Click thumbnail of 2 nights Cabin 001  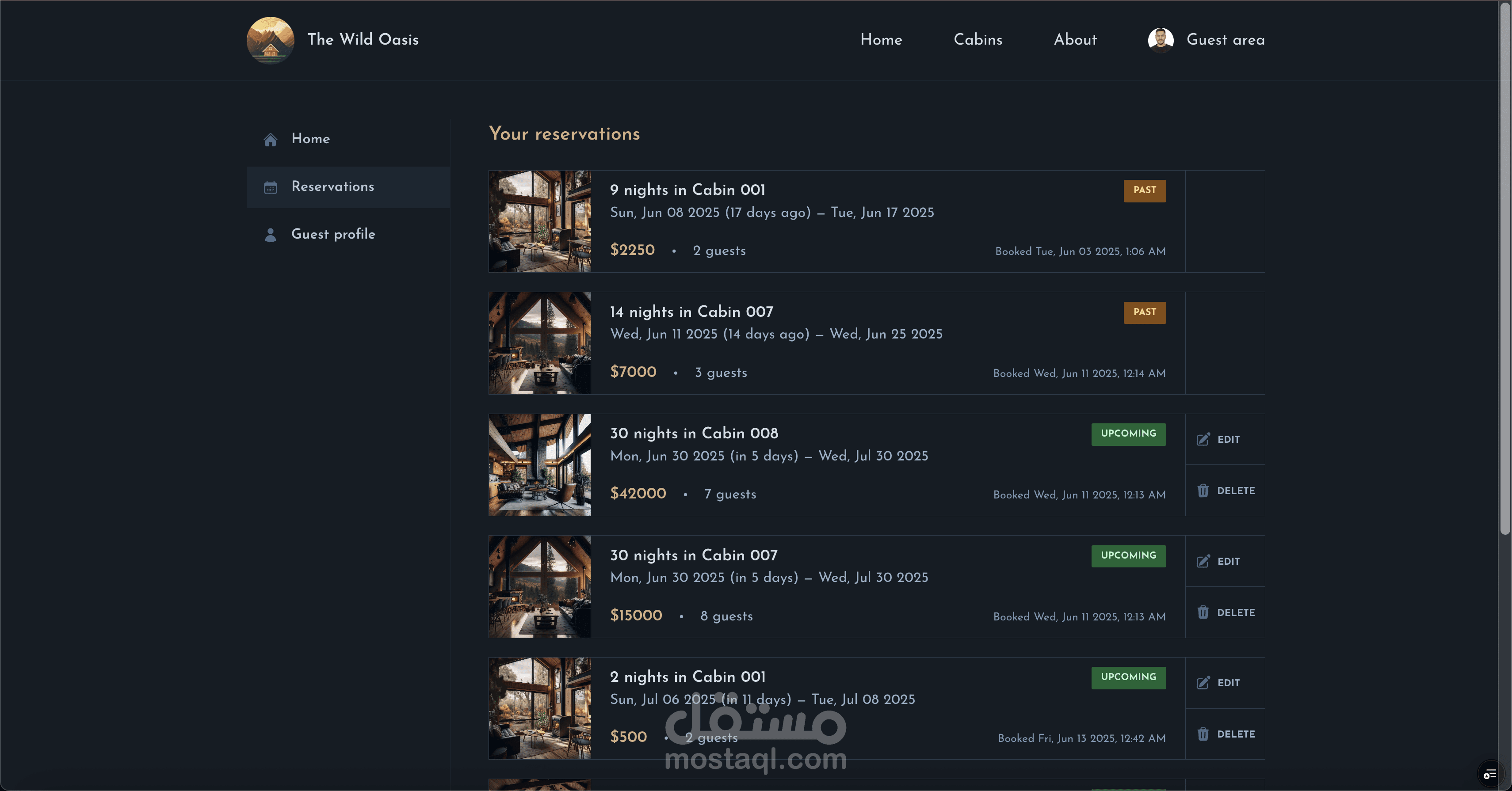pyautogui.click(x=539, y=708)
